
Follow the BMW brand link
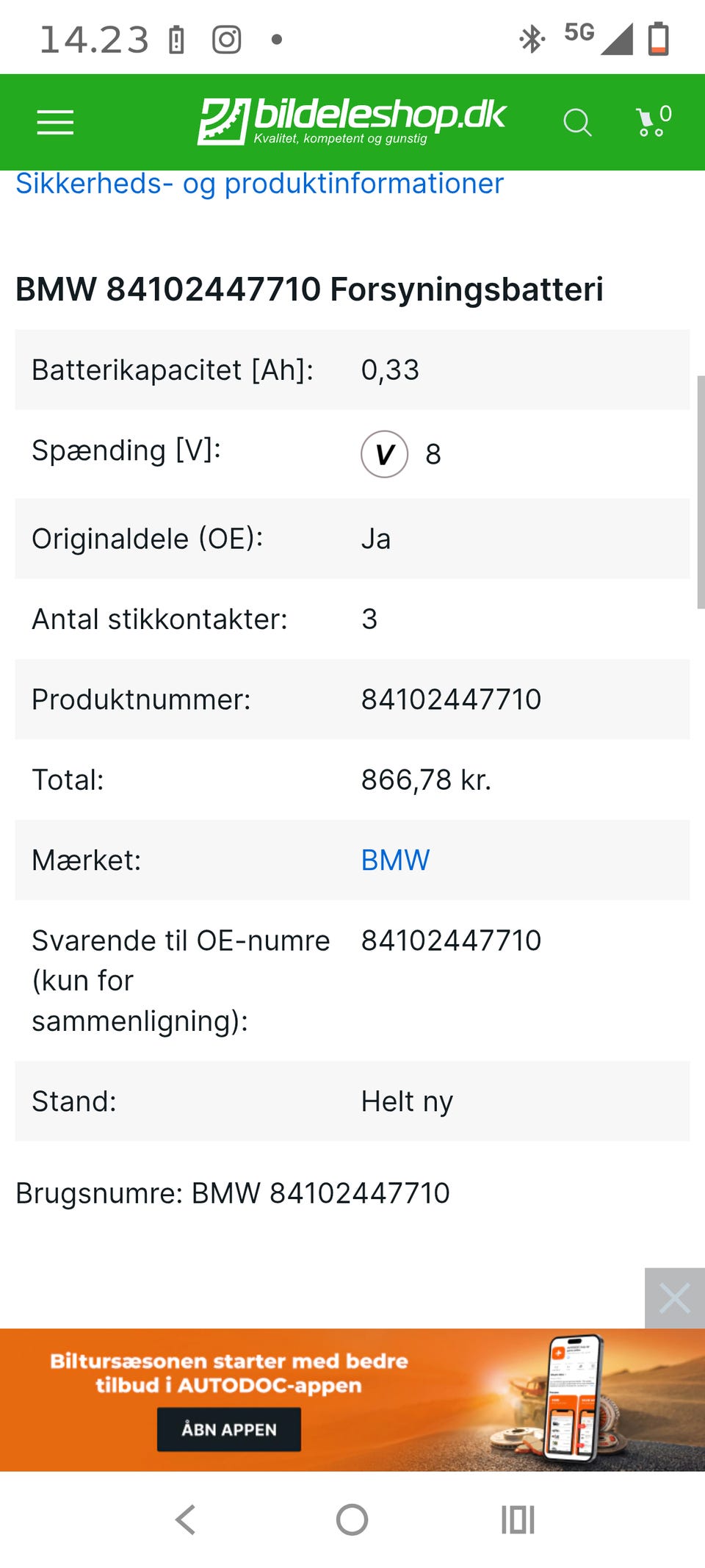coord(395,860)
